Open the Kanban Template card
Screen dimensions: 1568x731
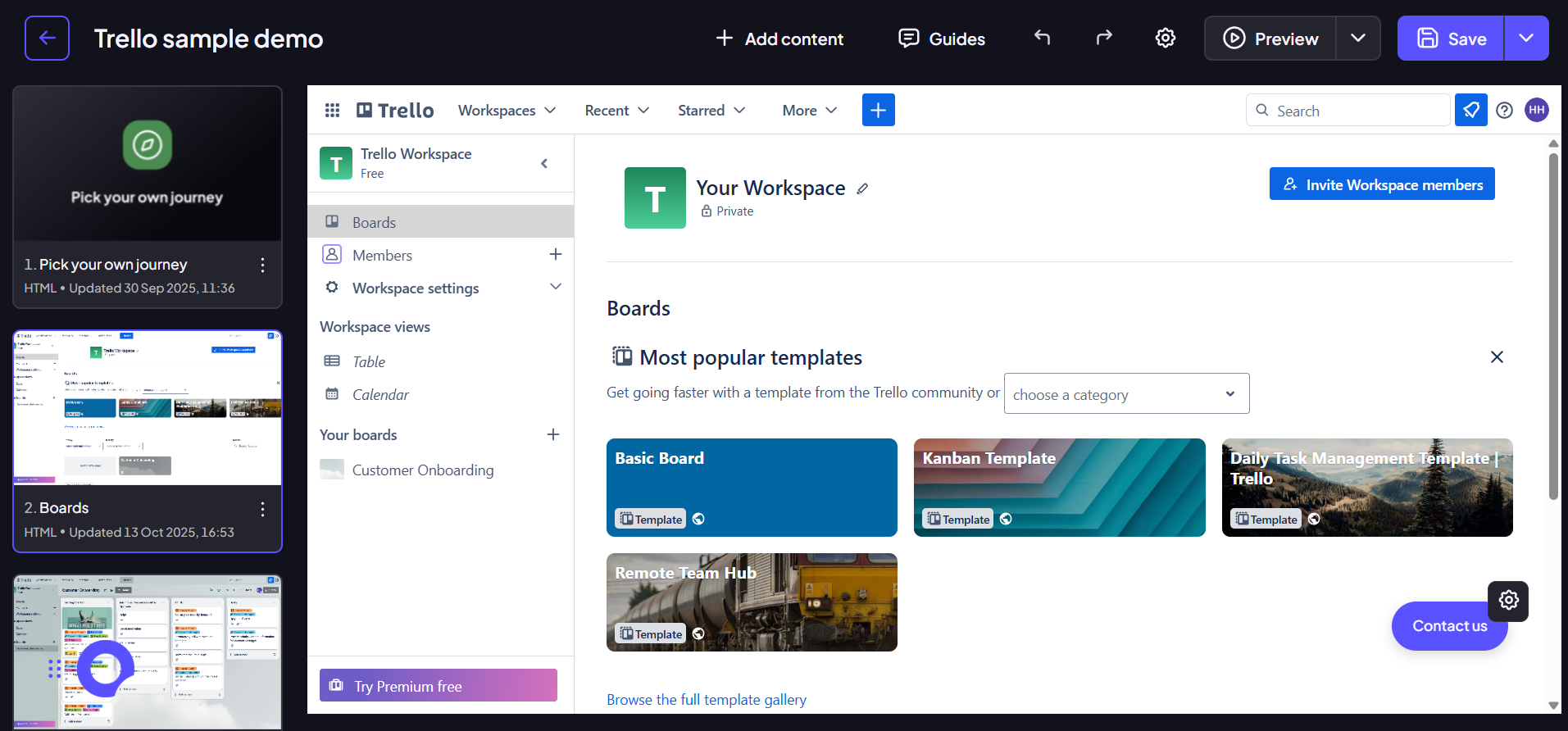tap(1059, 488)
